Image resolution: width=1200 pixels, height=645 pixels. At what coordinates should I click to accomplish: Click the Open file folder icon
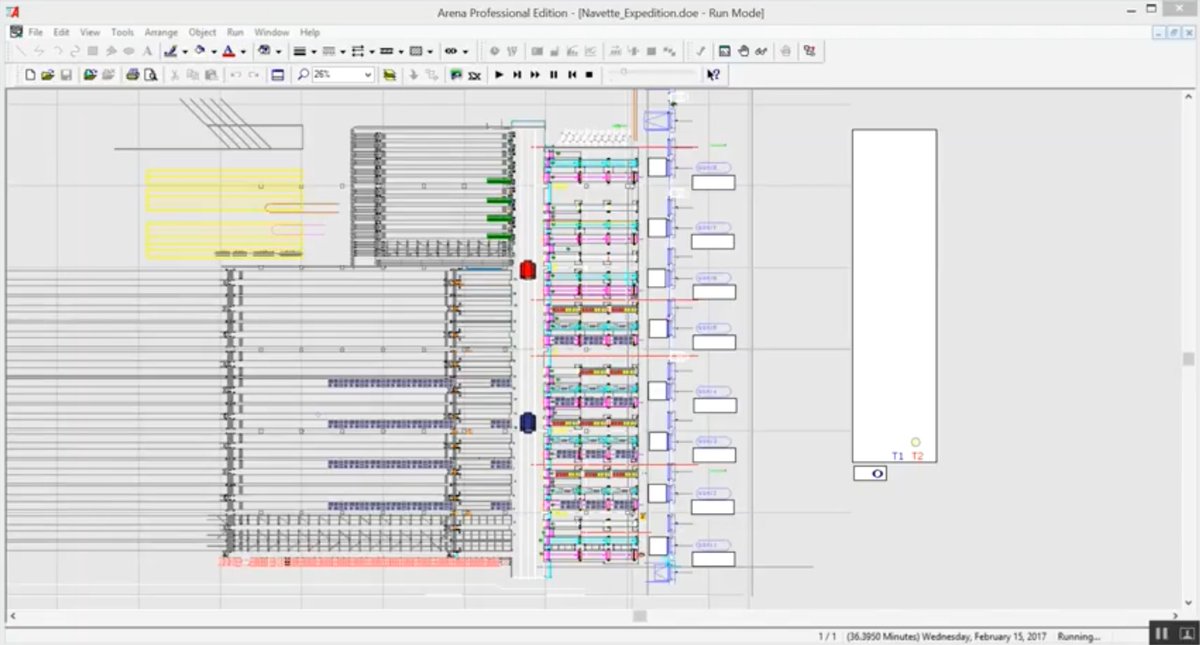click(x=47, y=74)
